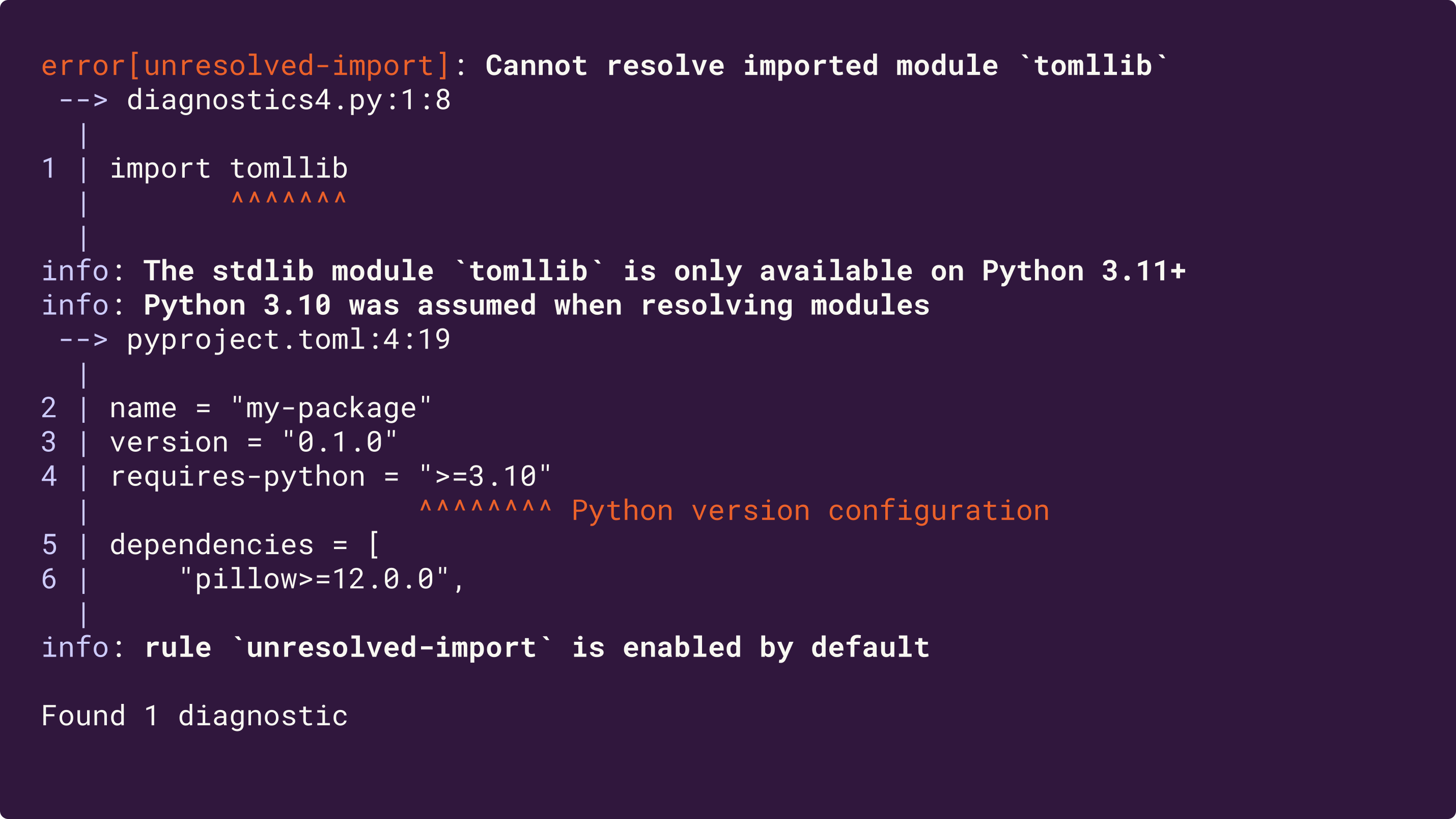This screenshot has height=819, width=1456.
Task: Click the name = "my-package" line
Action: click(x=270, y=408)
